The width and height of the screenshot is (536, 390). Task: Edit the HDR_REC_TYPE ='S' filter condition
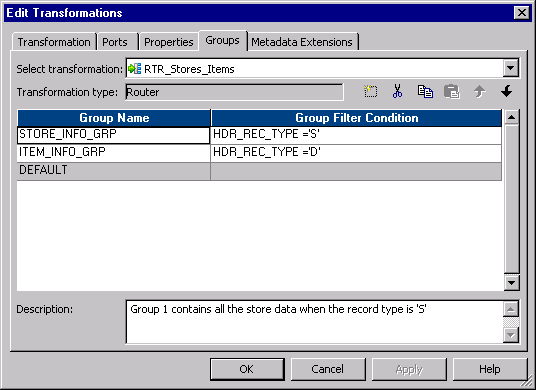[356, 135]
